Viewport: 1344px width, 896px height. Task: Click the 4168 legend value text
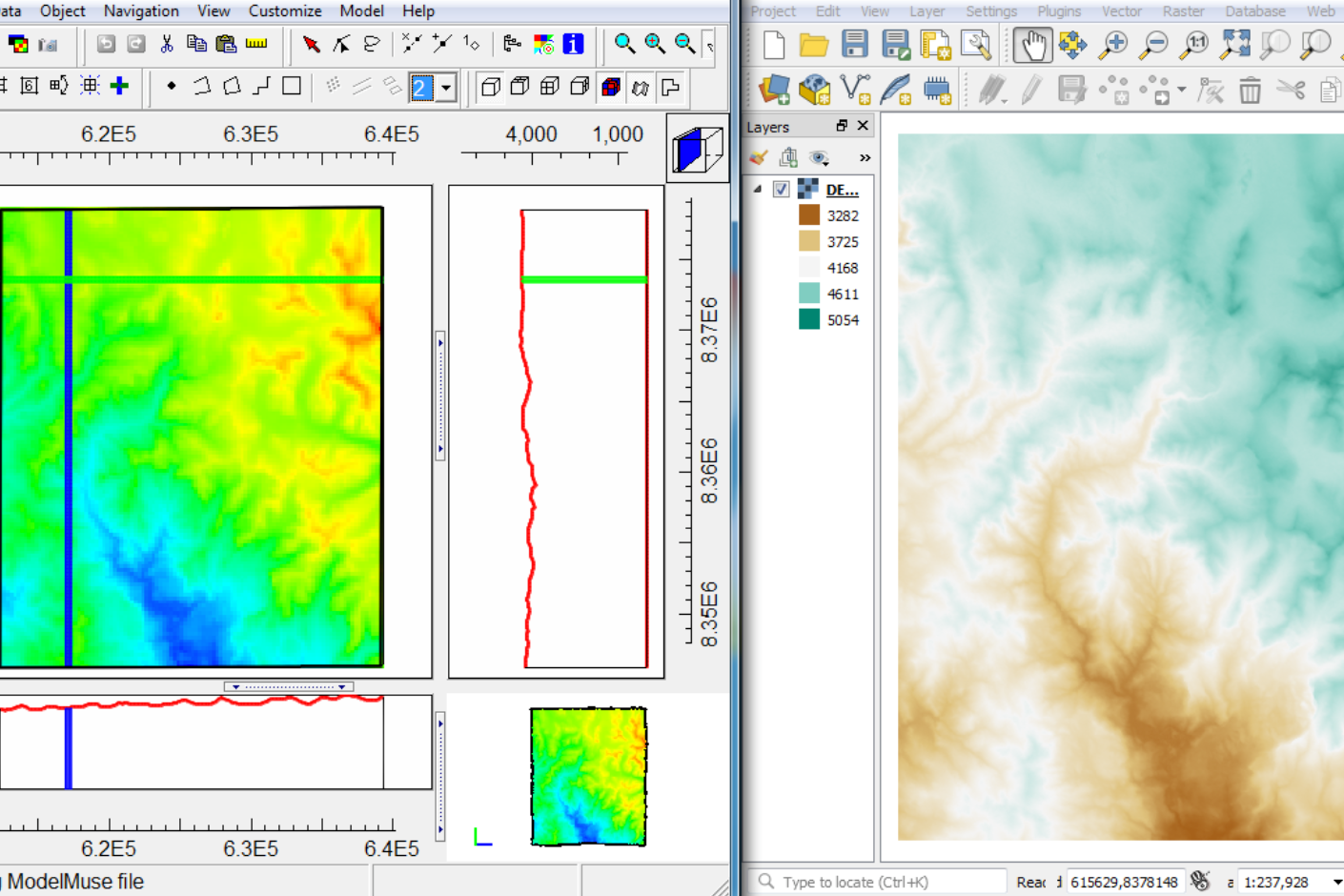pyautogui.click(x=843, y=268)
